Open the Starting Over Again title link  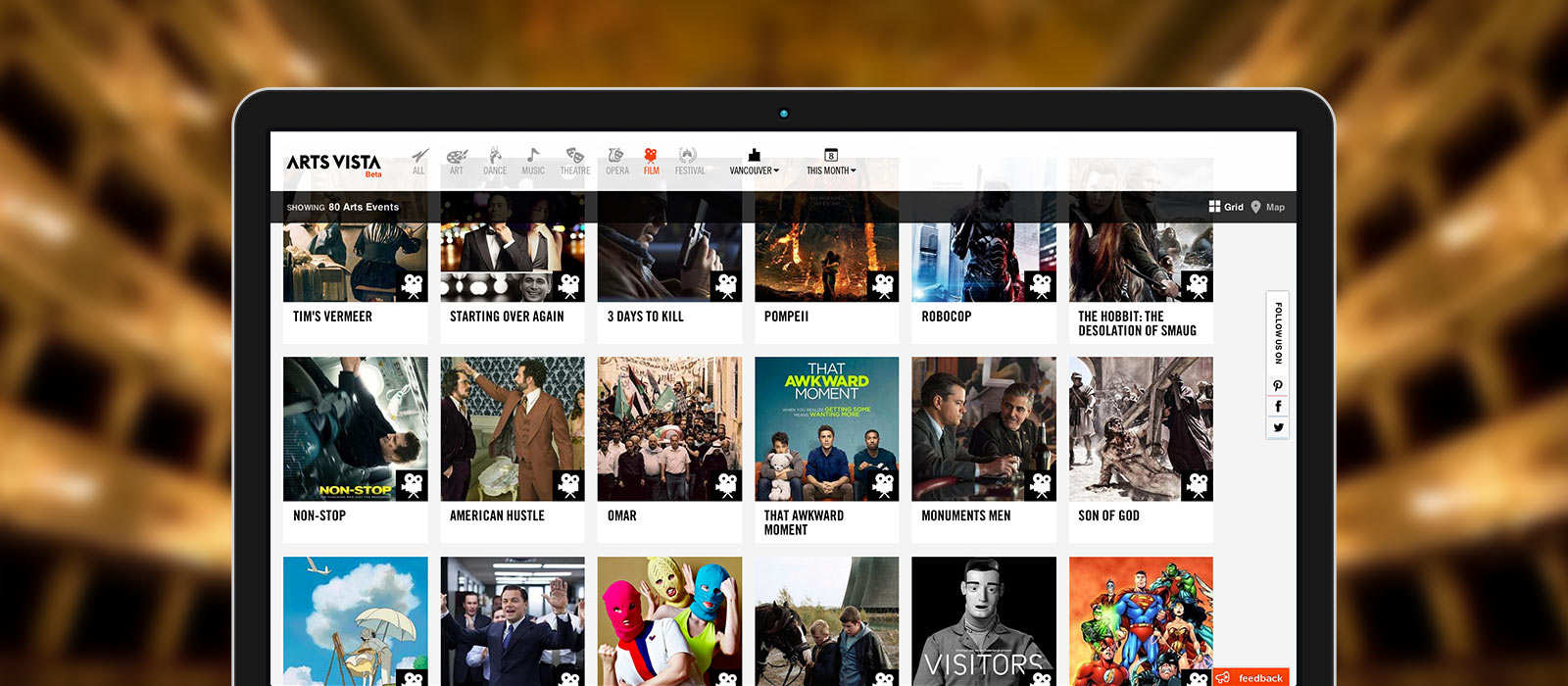click(507, 317)
